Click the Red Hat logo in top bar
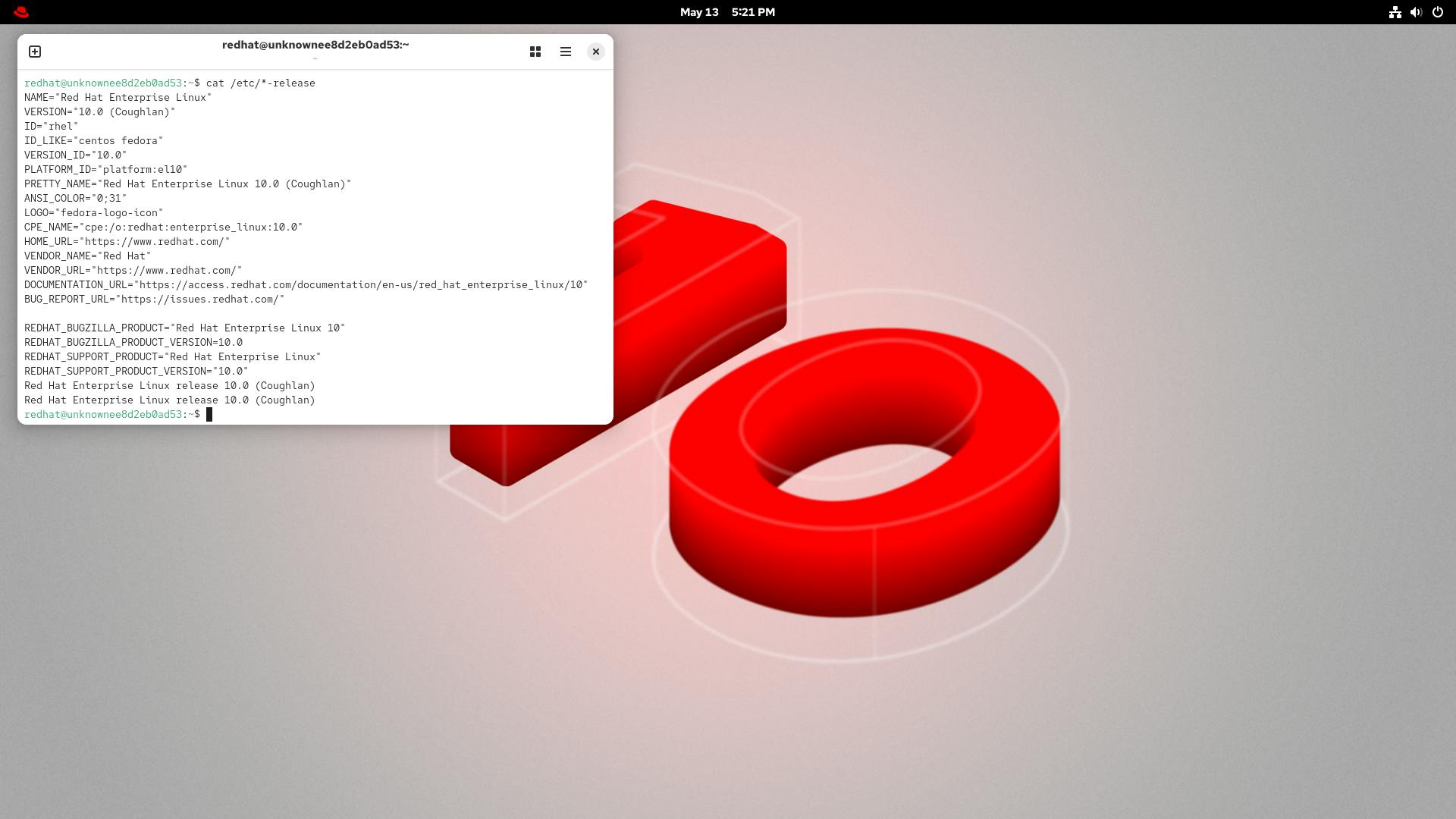This screenshot has height=819, width=1456. point(21,12)
